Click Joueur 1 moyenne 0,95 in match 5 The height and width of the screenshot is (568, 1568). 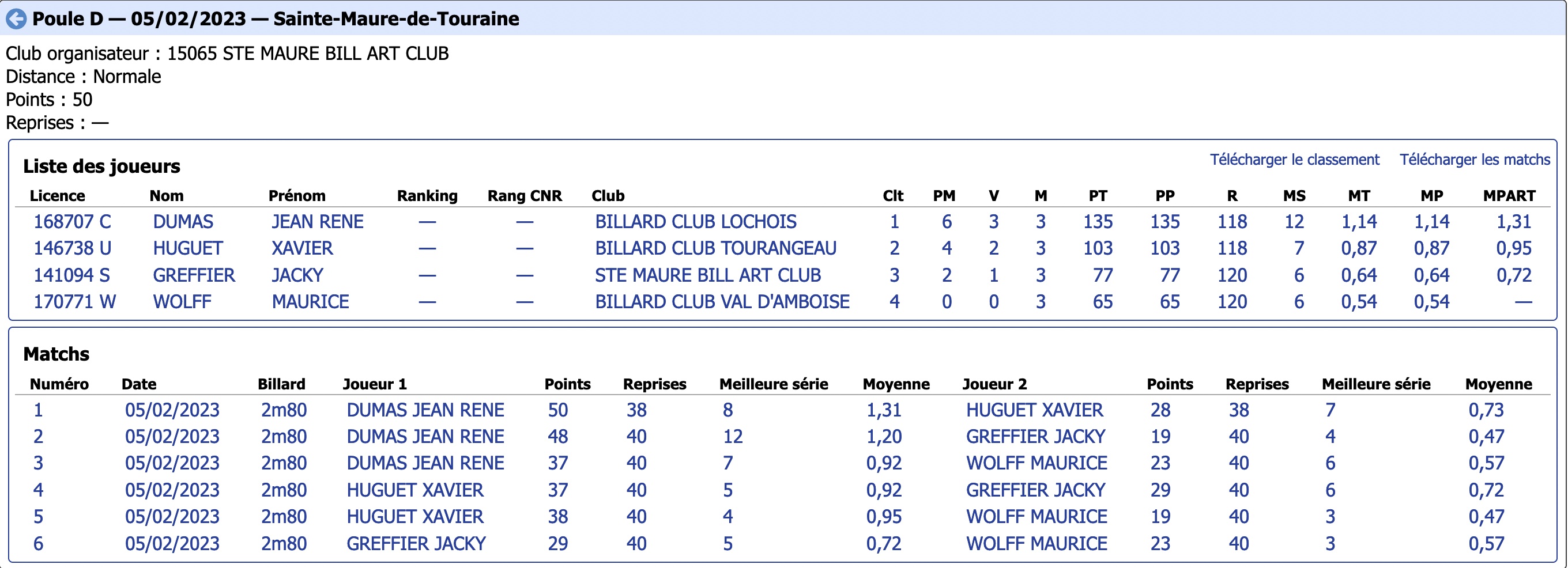tap(884, 517)
